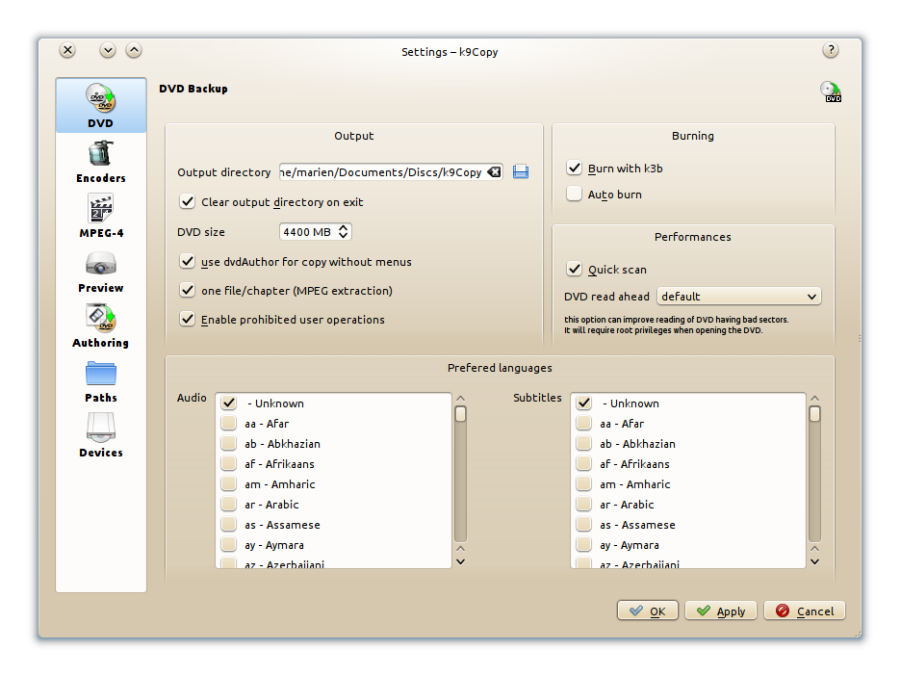This screenshot has height=676, width=900.
Task: Open the Preview settings page
Action: click(101, 271)
